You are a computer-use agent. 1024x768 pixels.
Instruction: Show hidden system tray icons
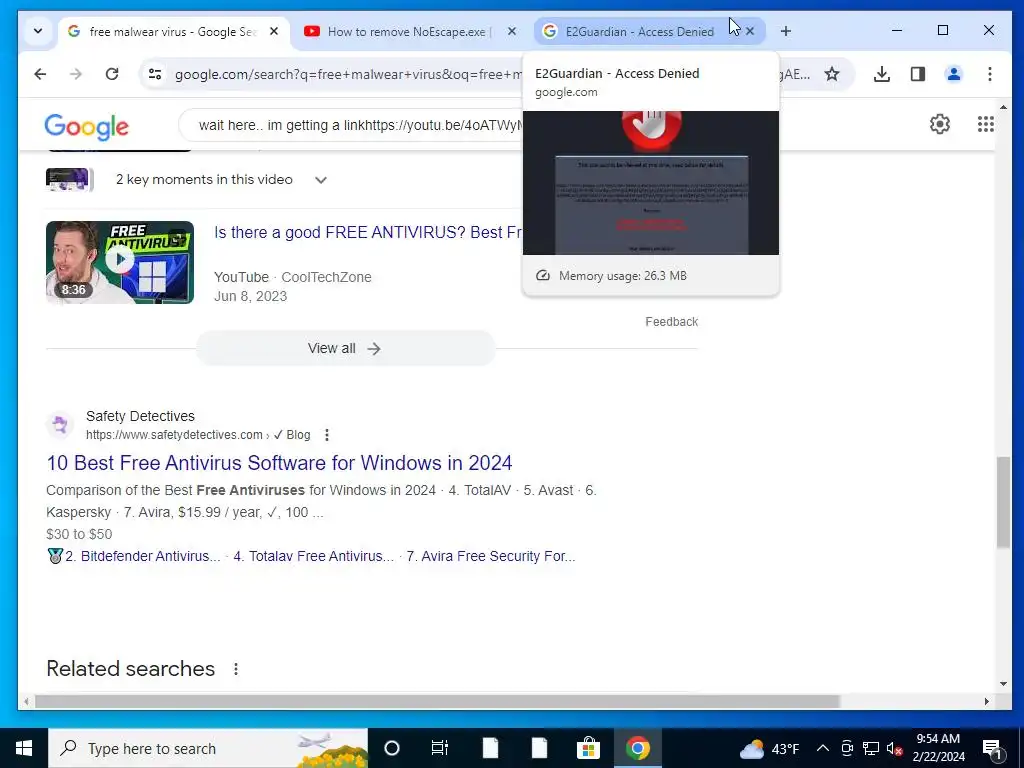tap(823, 748)
